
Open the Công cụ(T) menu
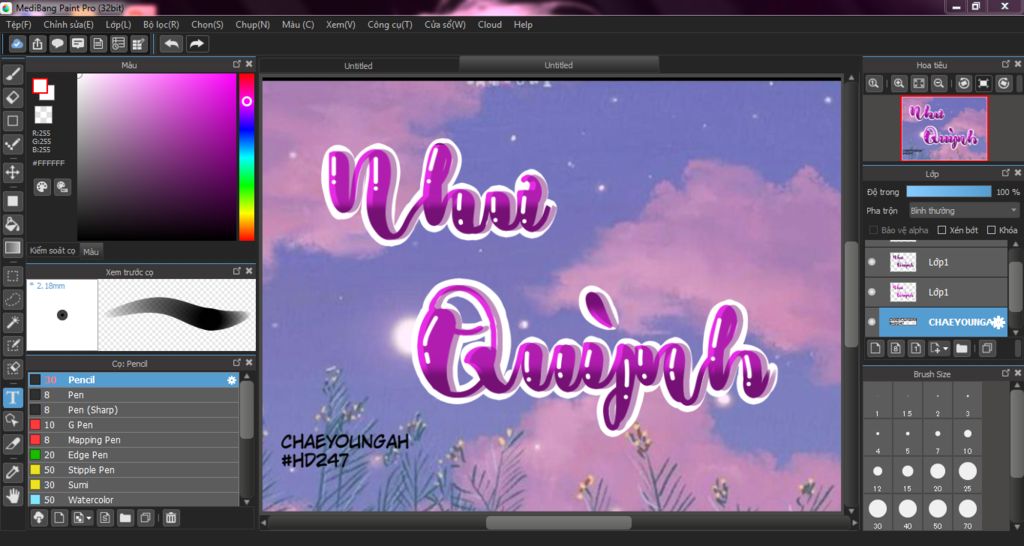click(390, 25)
